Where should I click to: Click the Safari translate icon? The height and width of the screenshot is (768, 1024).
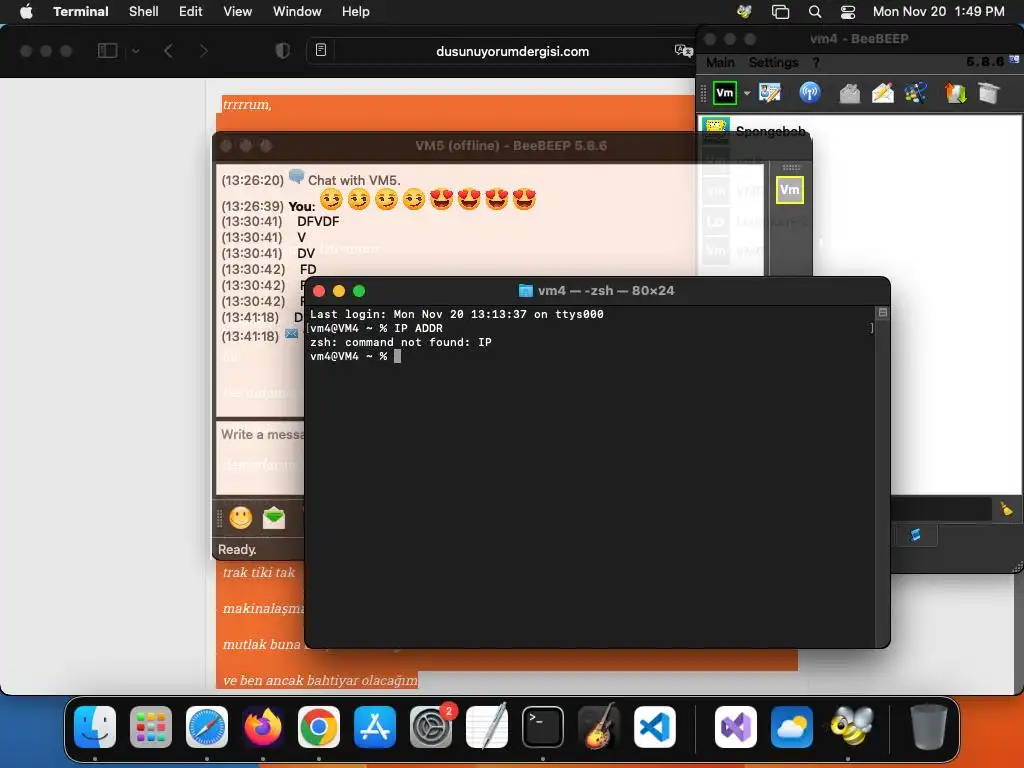tap(683, 51)
